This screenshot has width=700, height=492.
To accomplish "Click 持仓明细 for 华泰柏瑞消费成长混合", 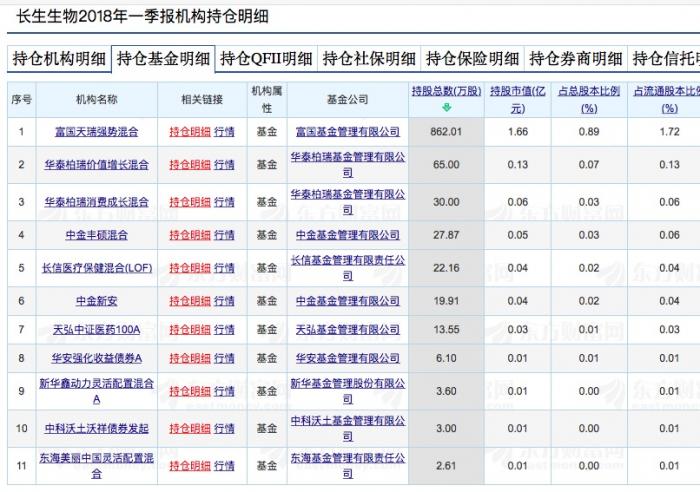I will click(x=190, y=202).
